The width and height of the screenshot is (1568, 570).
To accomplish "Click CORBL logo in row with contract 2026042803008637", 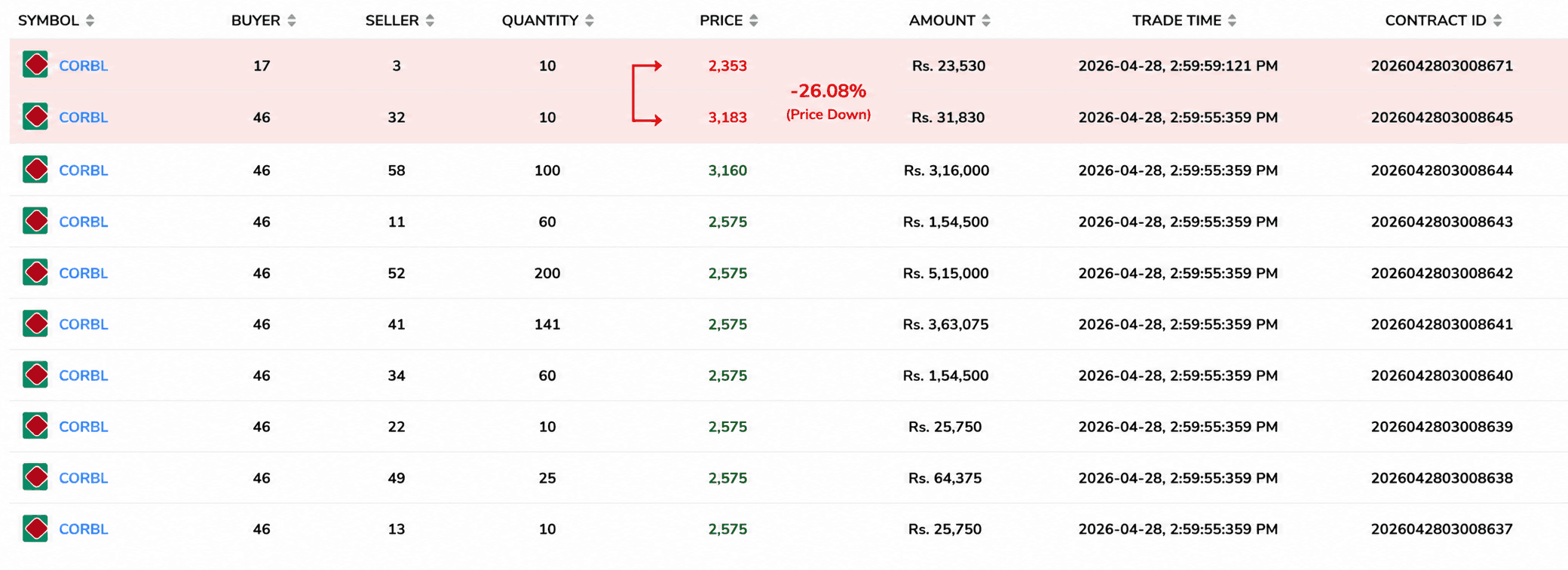I will (35, 529).
